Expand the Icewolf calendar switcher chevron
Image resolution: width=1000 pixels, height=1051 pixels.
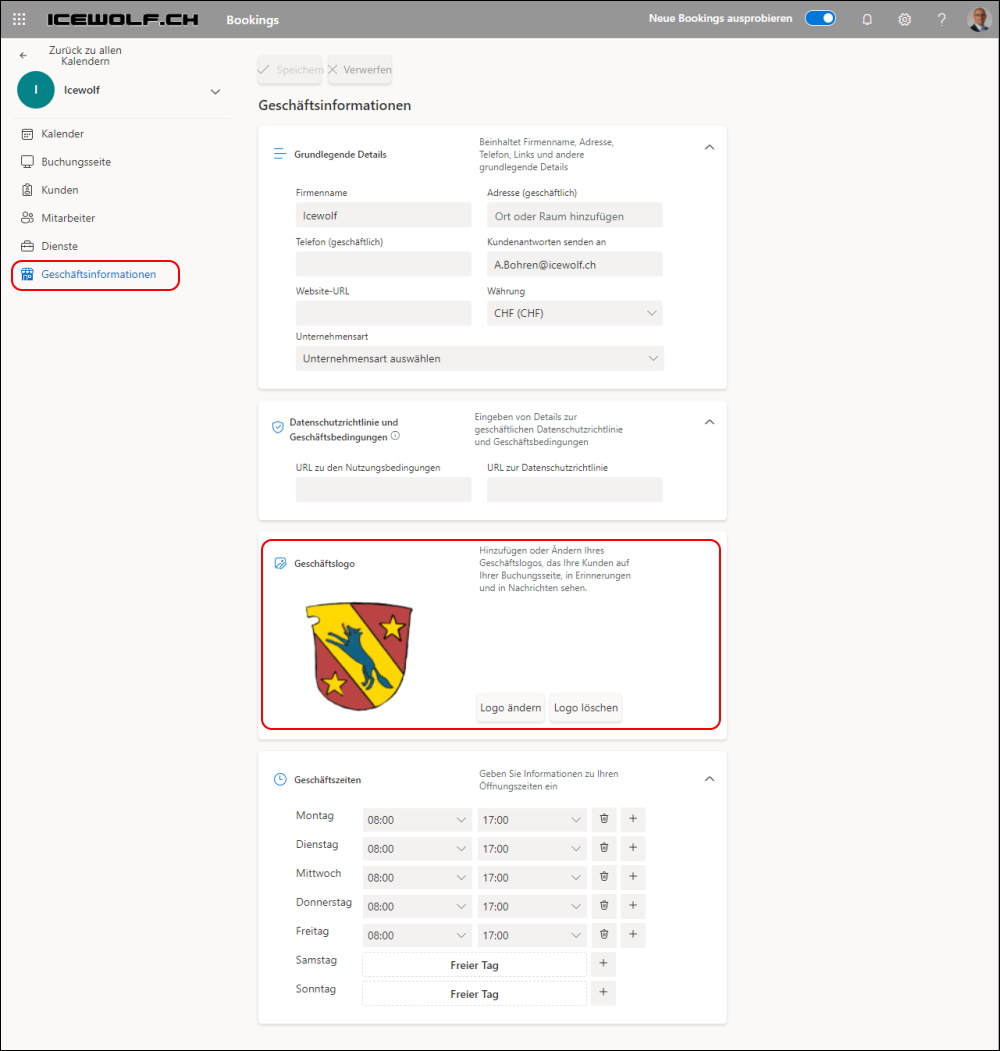pyautogui.click(x=215, y=91)
